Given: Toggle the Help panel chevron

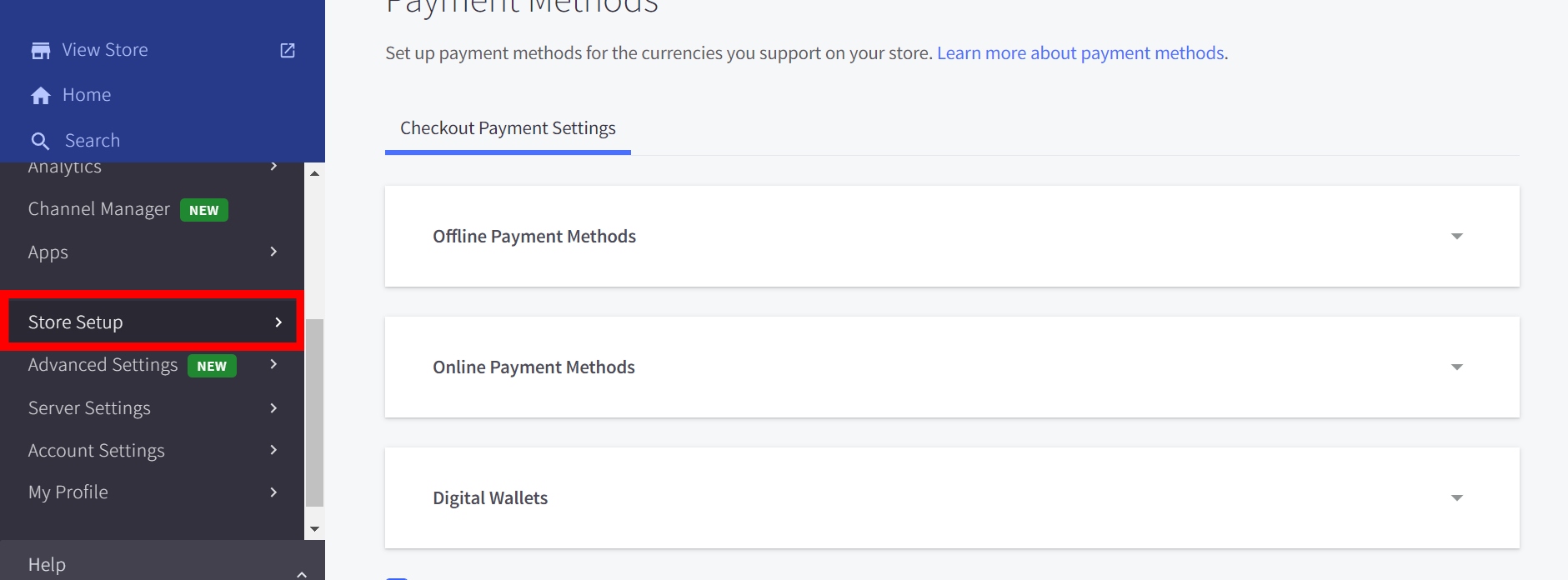Looking at the screenshot, I should (302, 572).
